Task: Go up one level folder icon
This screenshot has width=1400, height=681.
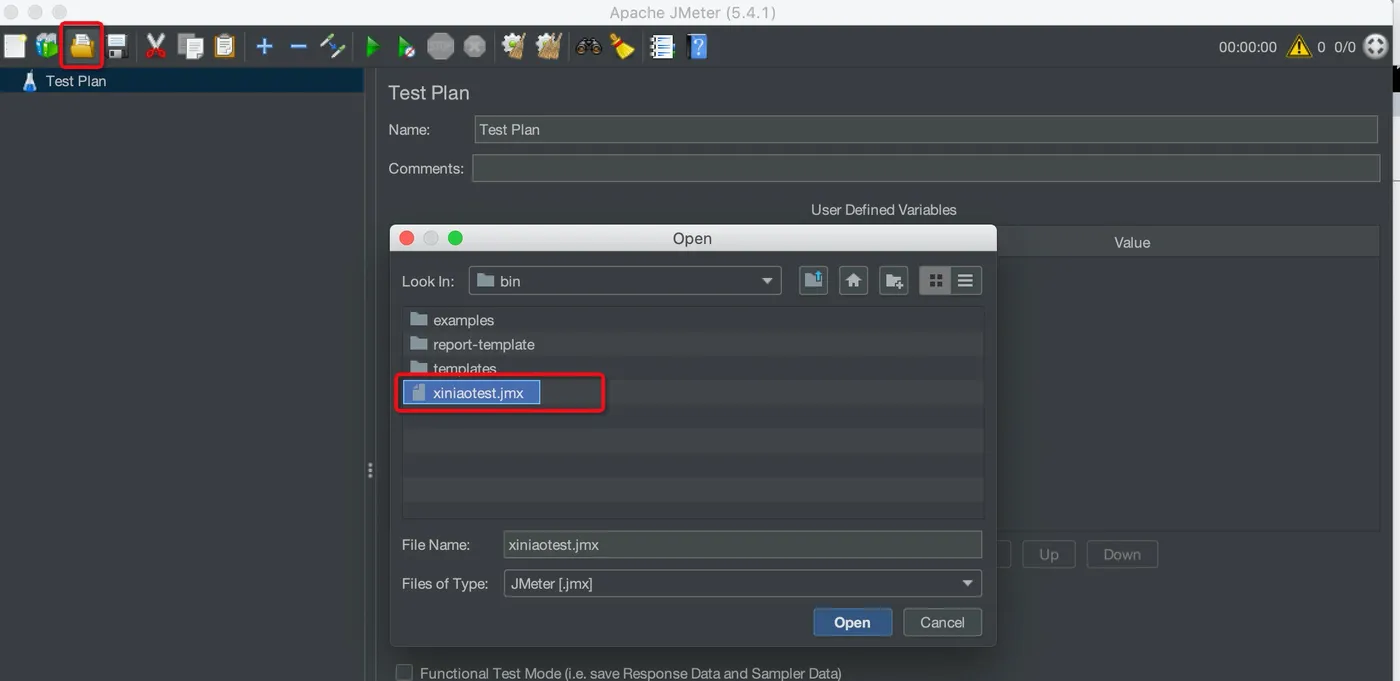Action: point(813,281)
